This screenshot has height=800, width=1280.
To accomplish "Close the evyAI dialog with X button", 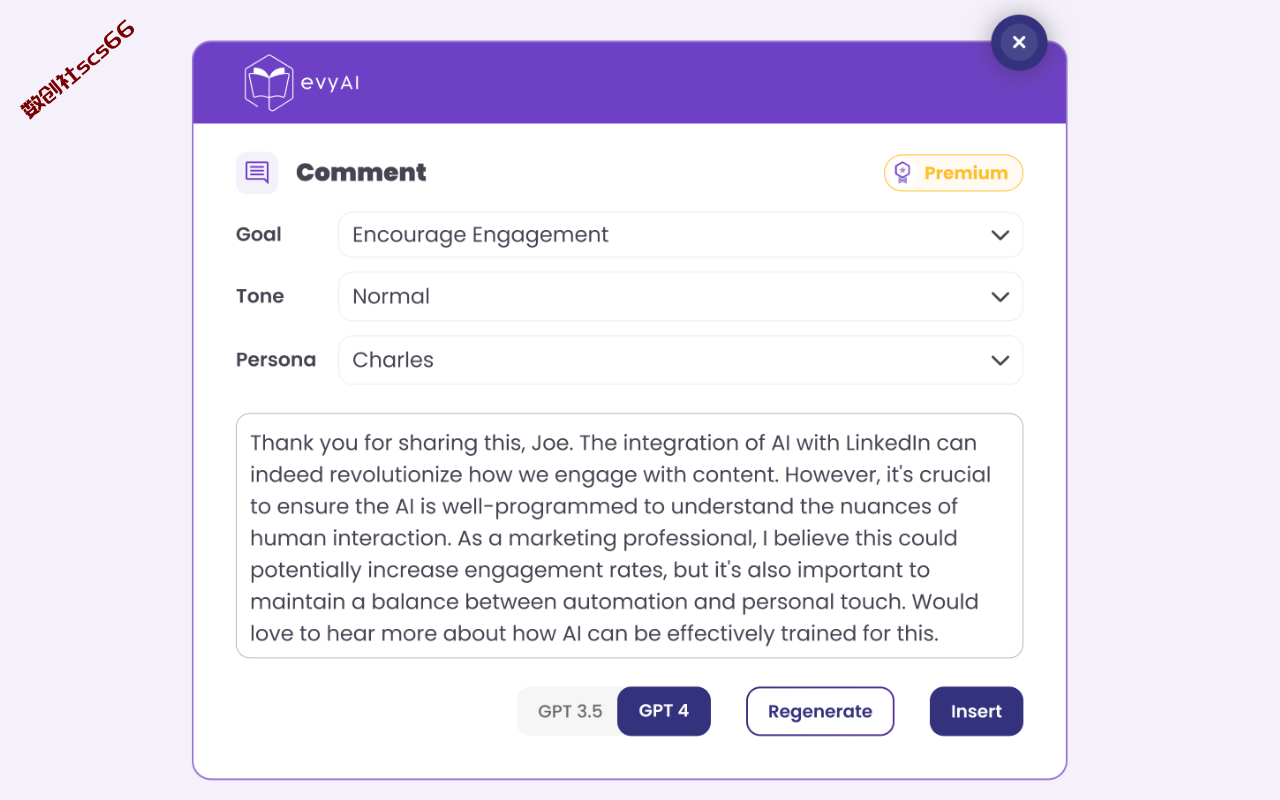I will point(1019,42).
